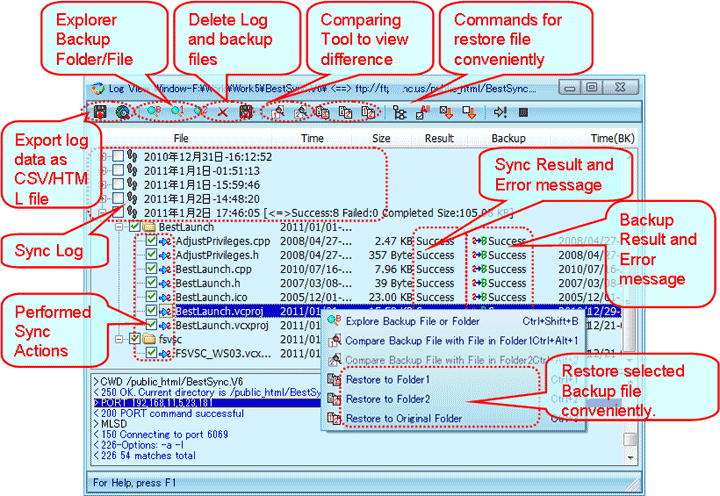The image size is (720, 496).
Task: Sort by the Time(BK) column header
Action: pyautogui.click(x=593, y=138)
